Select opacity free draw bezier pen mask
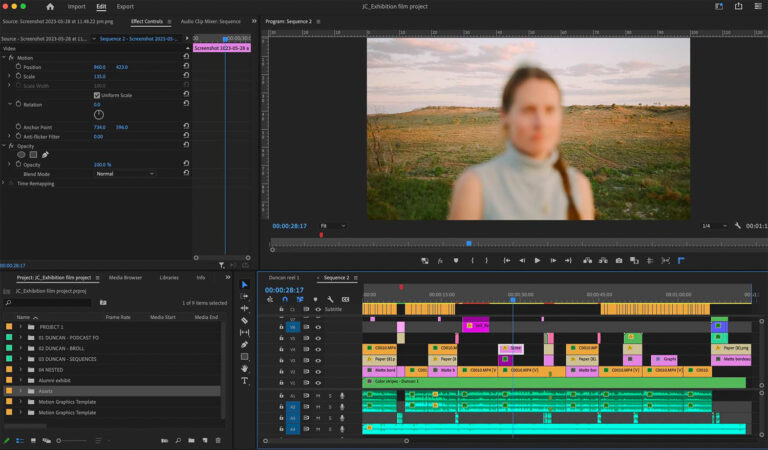 click(x=45, y=155)
